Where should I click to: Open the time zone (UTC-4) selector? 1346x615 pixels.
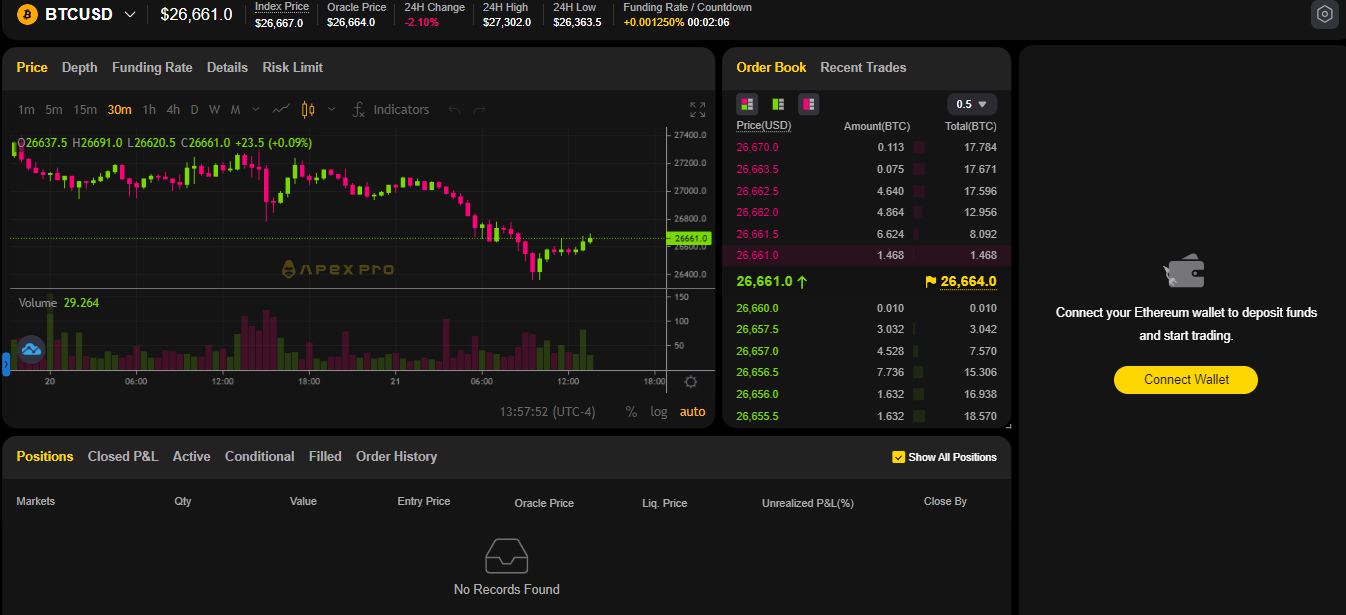tap(547, 411)
